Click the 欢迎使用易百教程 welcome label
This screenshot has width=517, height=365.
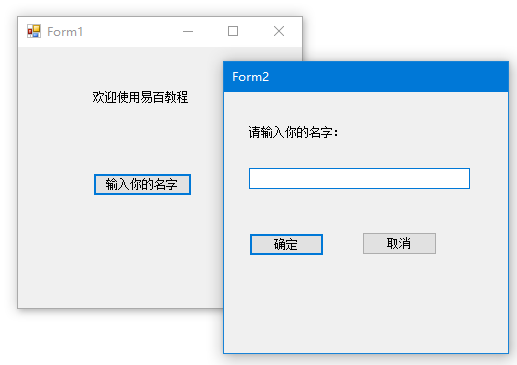click(140, 97)
